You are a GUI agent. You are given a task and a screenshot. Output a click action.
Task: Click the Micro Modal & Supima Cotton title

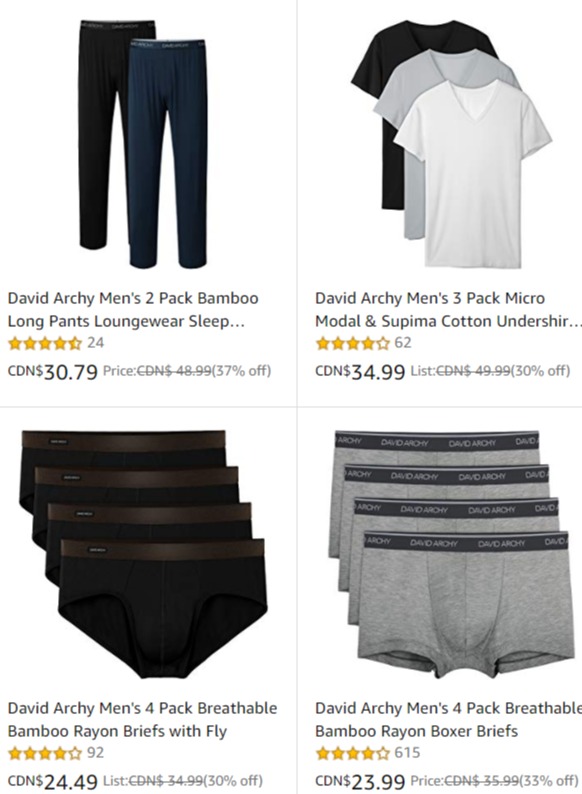448,309
